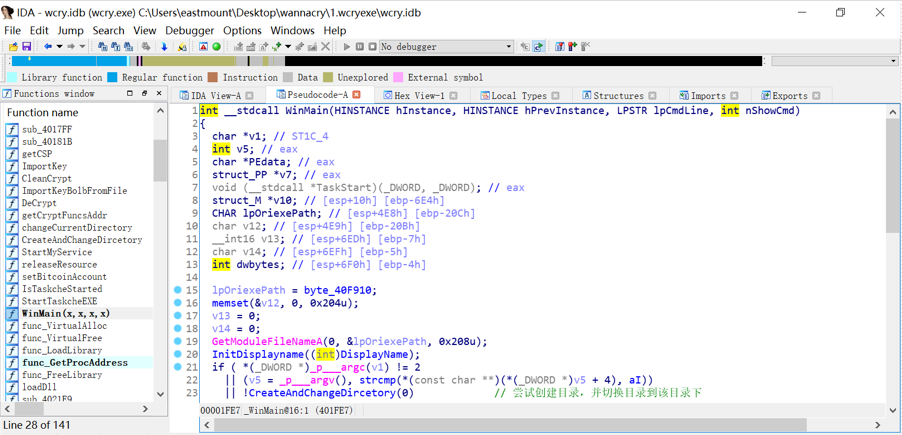Click the Function name column header
The width and height of the screenshot is (902, 435).
tap(77, 112)
